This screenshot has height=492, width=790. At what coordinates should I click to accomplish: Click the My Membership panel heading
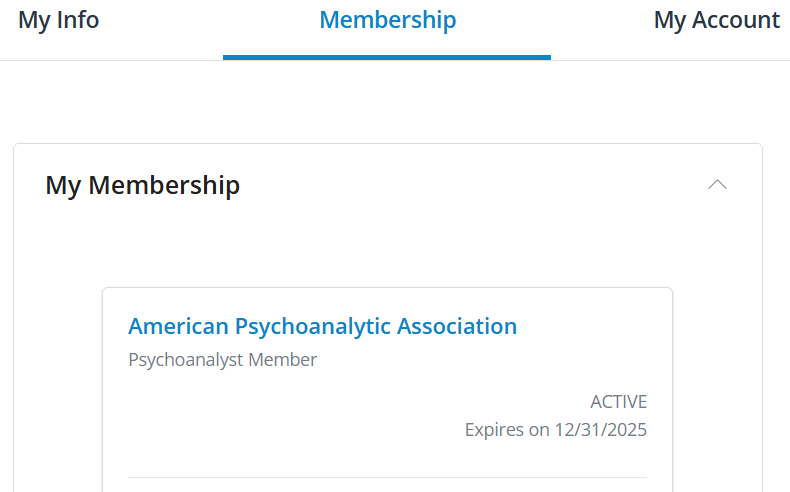pyautogui.click(x=143, y=185)
